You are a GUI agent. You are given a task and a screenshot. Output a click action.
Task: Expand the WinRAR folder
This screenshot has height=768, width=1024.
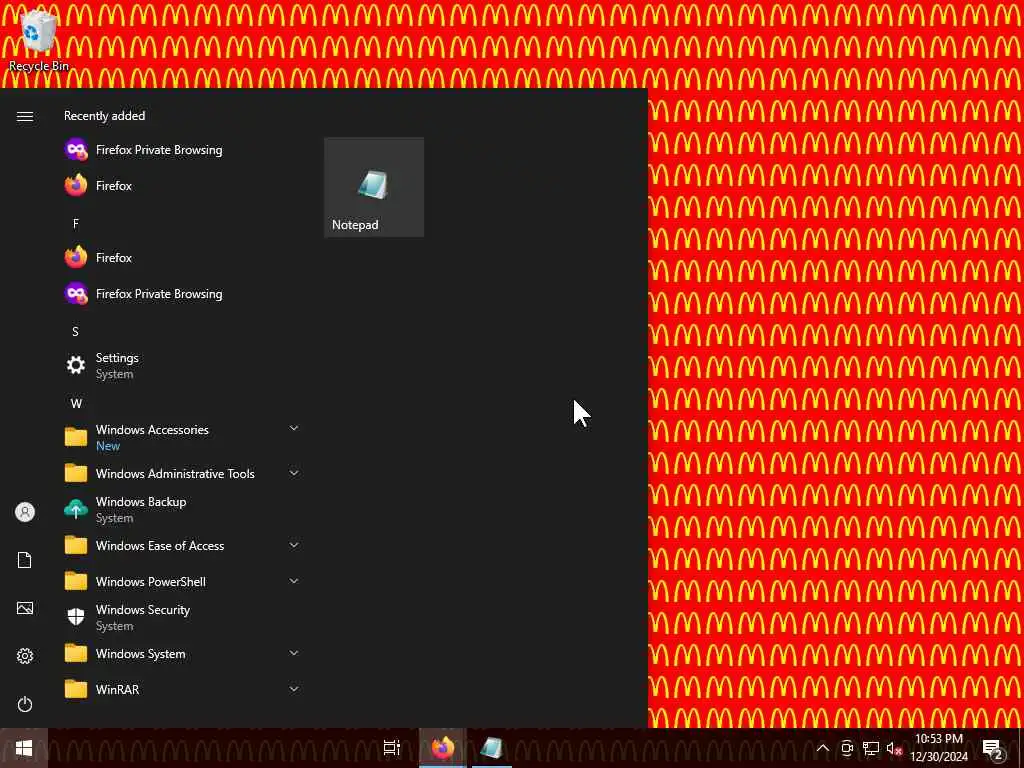(x=182, y=689)
